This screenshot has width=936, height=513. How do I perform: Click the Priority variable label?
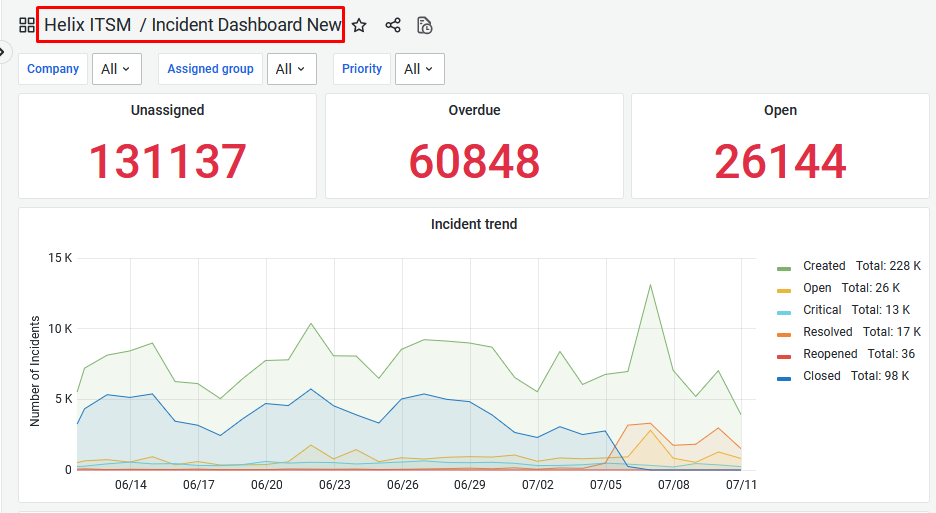tap(362, 69)
